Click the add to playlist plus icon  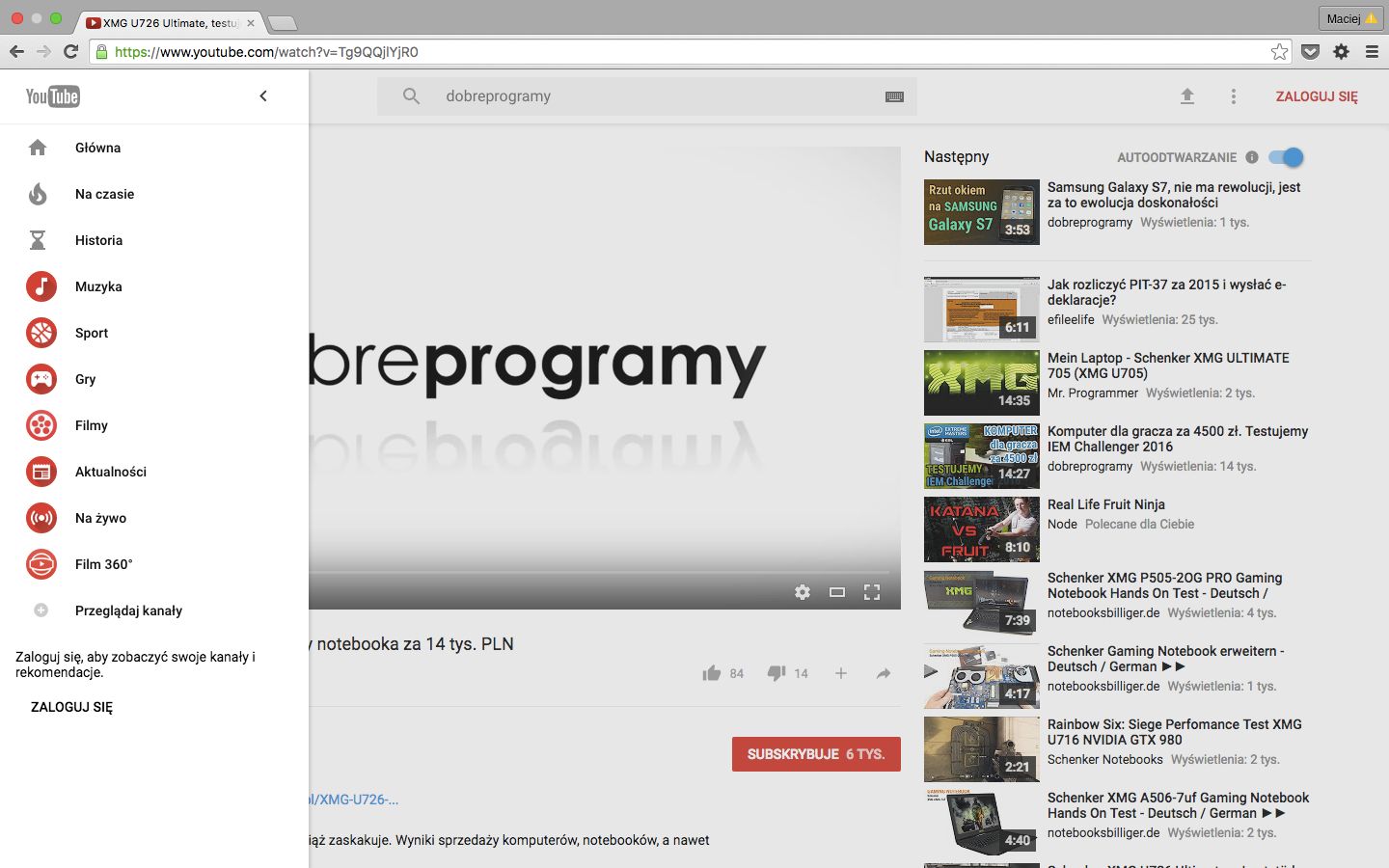841,673
